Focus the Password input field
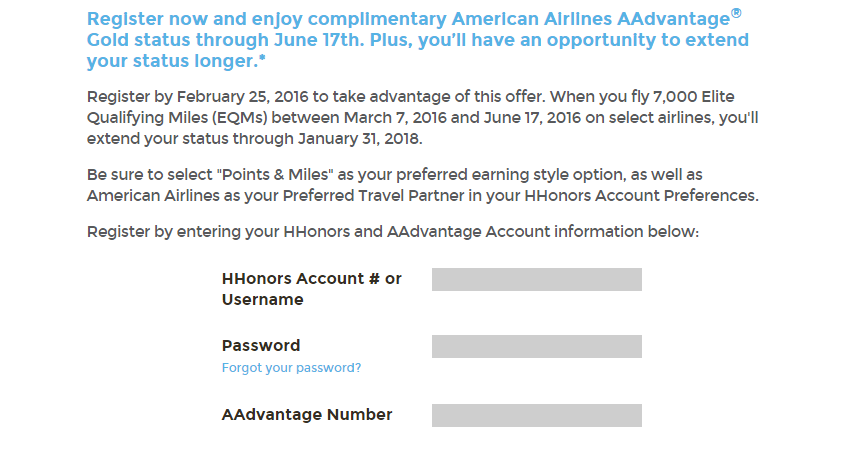 [536, 346]
